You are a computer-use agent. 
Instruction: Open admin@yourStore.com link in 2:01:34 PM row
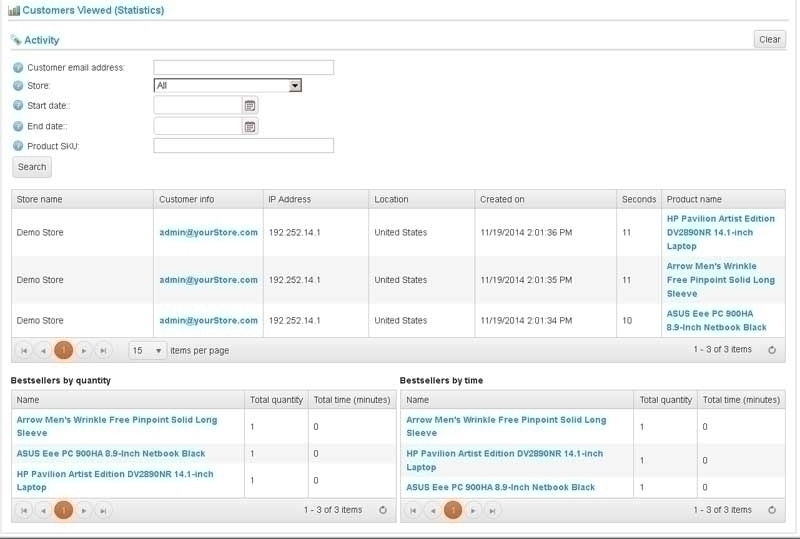point(208,321)
